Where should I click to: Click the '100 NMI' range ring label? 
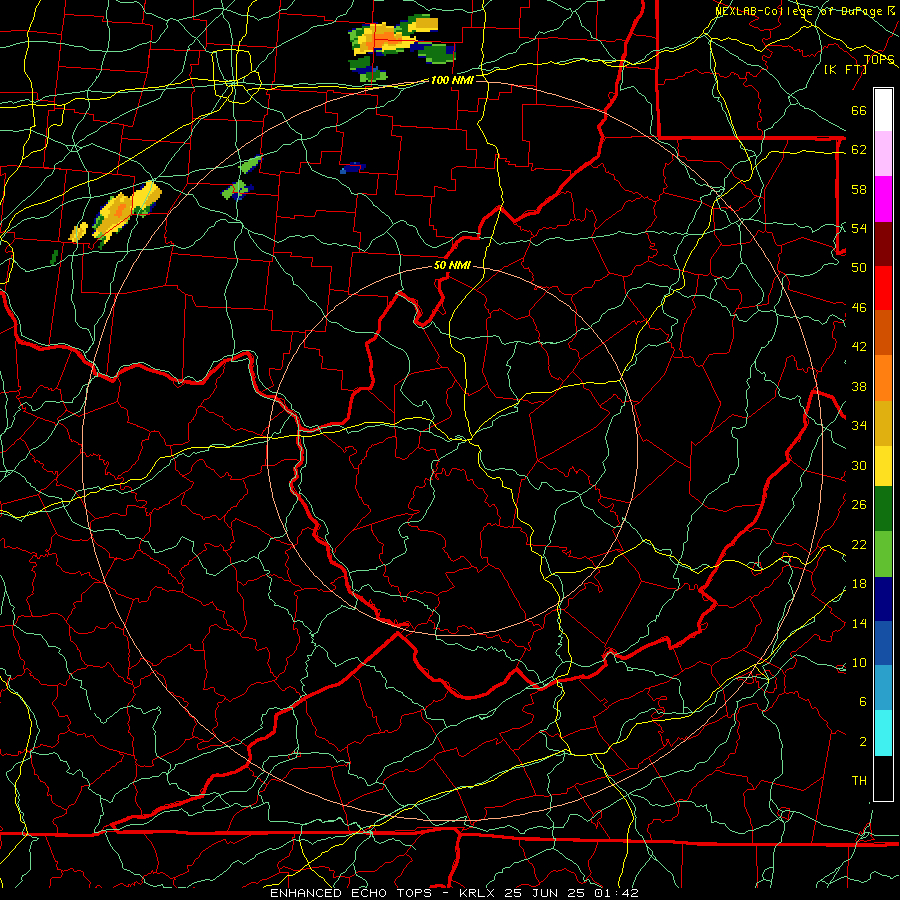[x=452, y=80]
